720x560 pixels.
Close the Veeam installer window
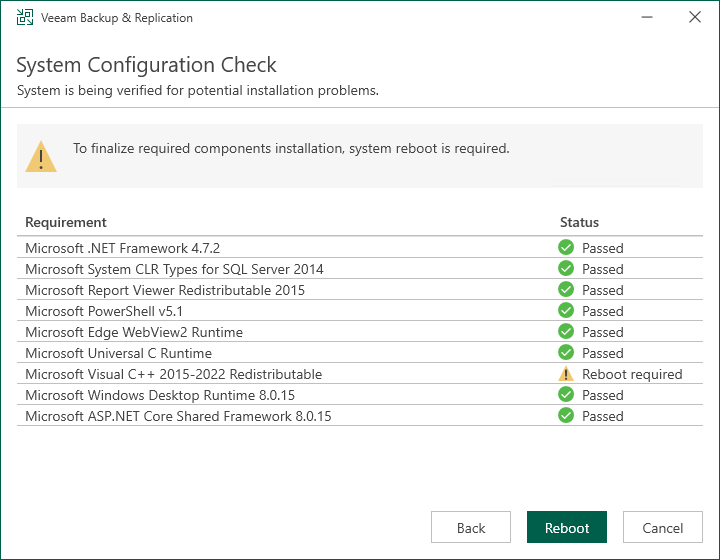pyautogui.click(x=695, y=17)
